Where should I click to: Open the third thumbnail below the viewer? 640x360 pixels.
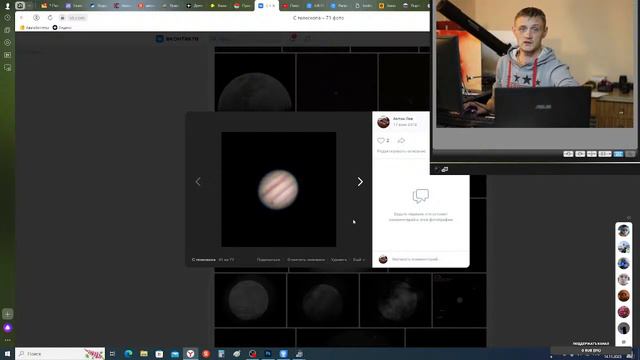(395, 300)
